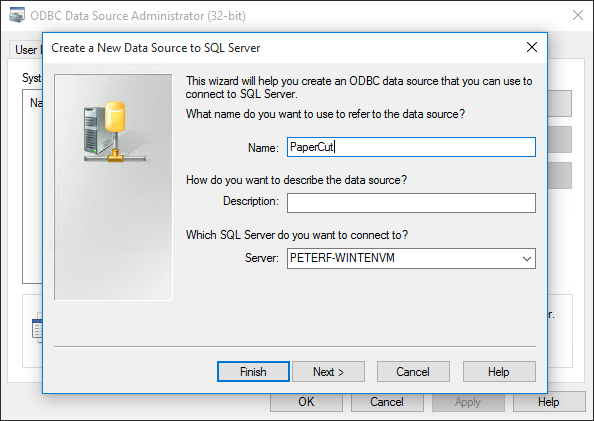
Task: Switch to the User DSN tab
Action: [x=26, y=50]
